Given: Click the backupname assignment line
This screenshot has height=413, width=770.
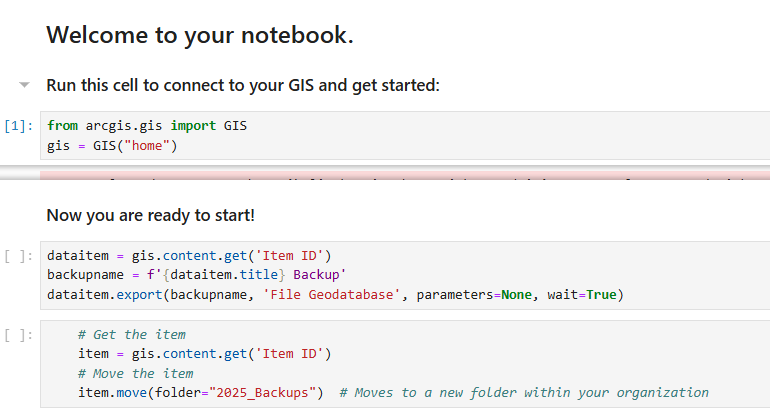Looking at the screenshot, I should point(195,275).
